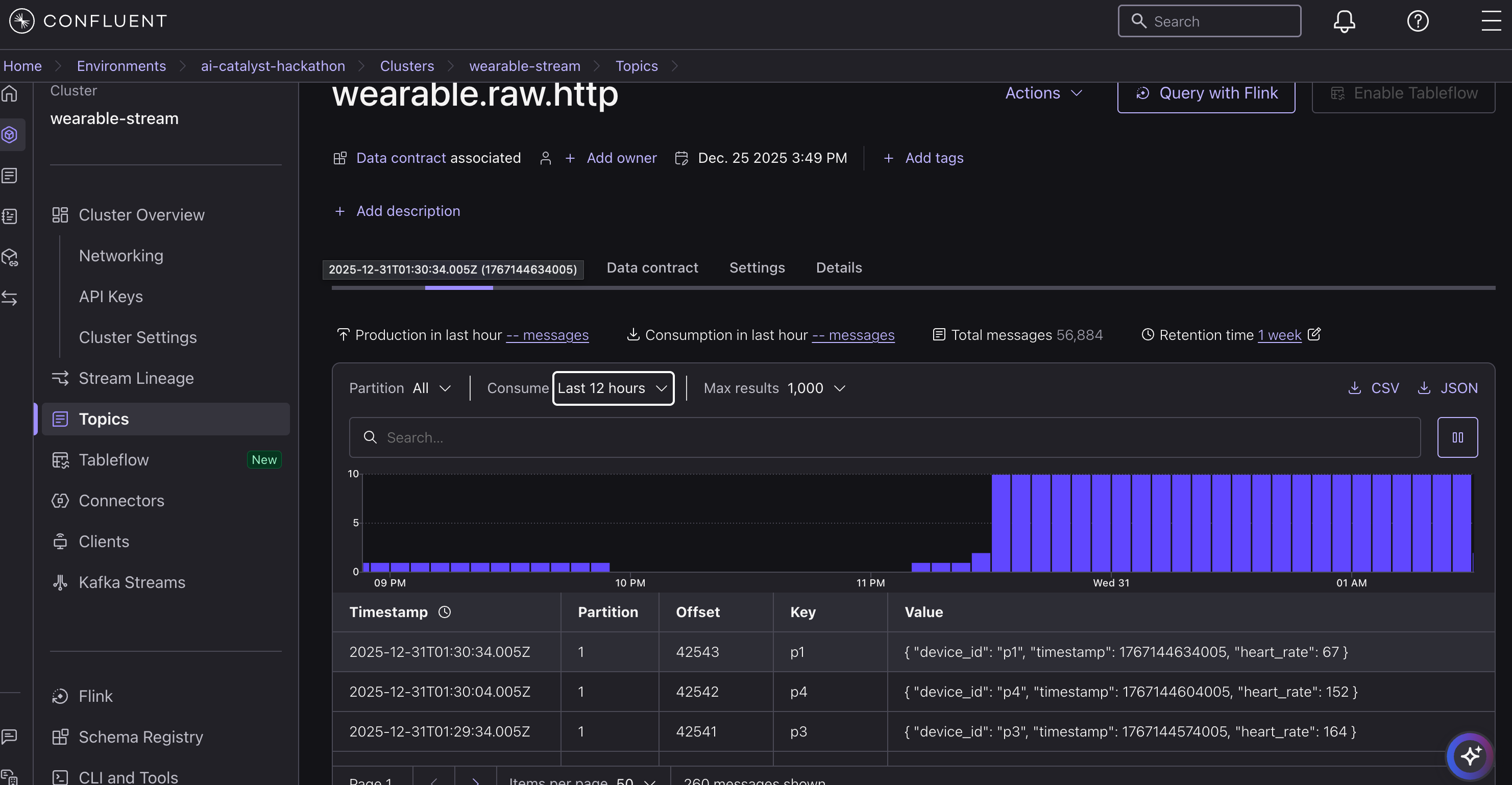The image size is (1512, 785).
Task: Click the Confluent logo icon
Action: (x=22, y=21)
